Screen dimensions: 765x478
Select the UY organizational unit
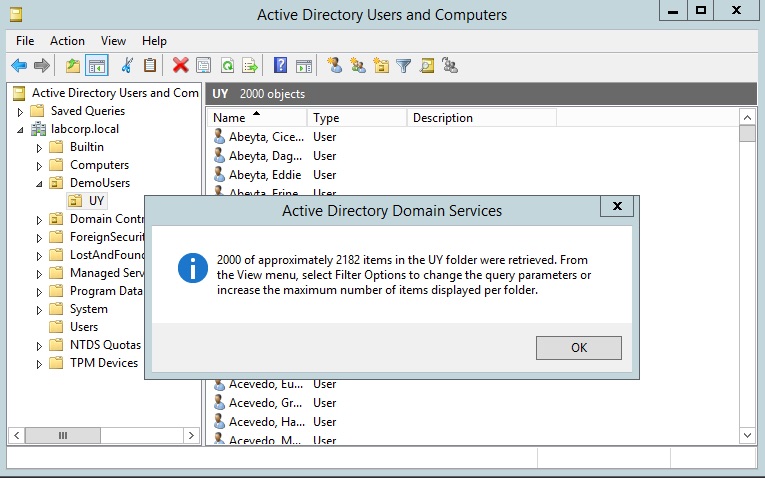(96, 200)
